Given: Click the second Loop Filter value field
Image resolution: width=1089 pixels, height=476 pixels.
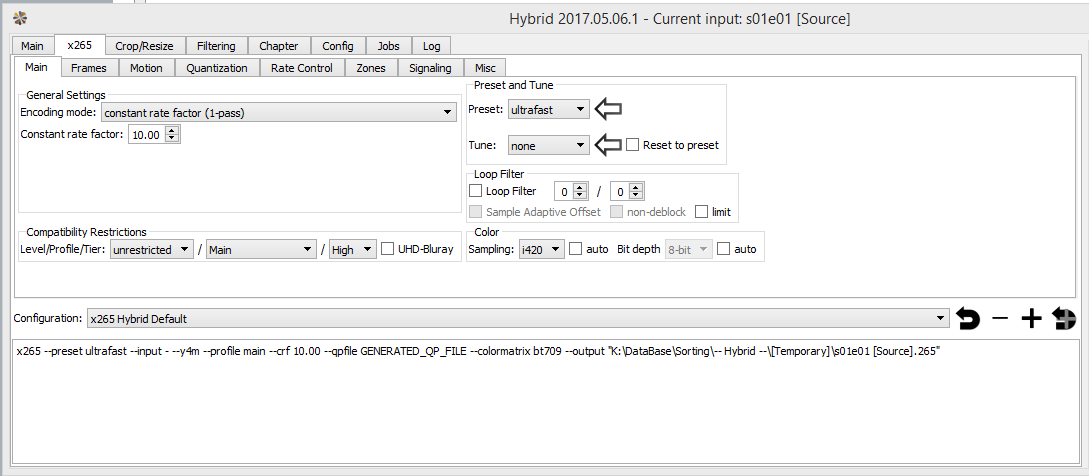Looking at the screenshot, I should tap(622, 190).
